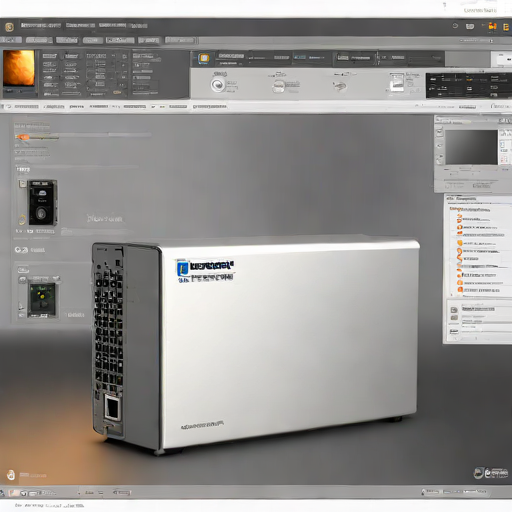Click the gold circular app logo in title bar
The height and width of the screenshot is (512, 512).
pyautogui.click(x=9, y=27)
